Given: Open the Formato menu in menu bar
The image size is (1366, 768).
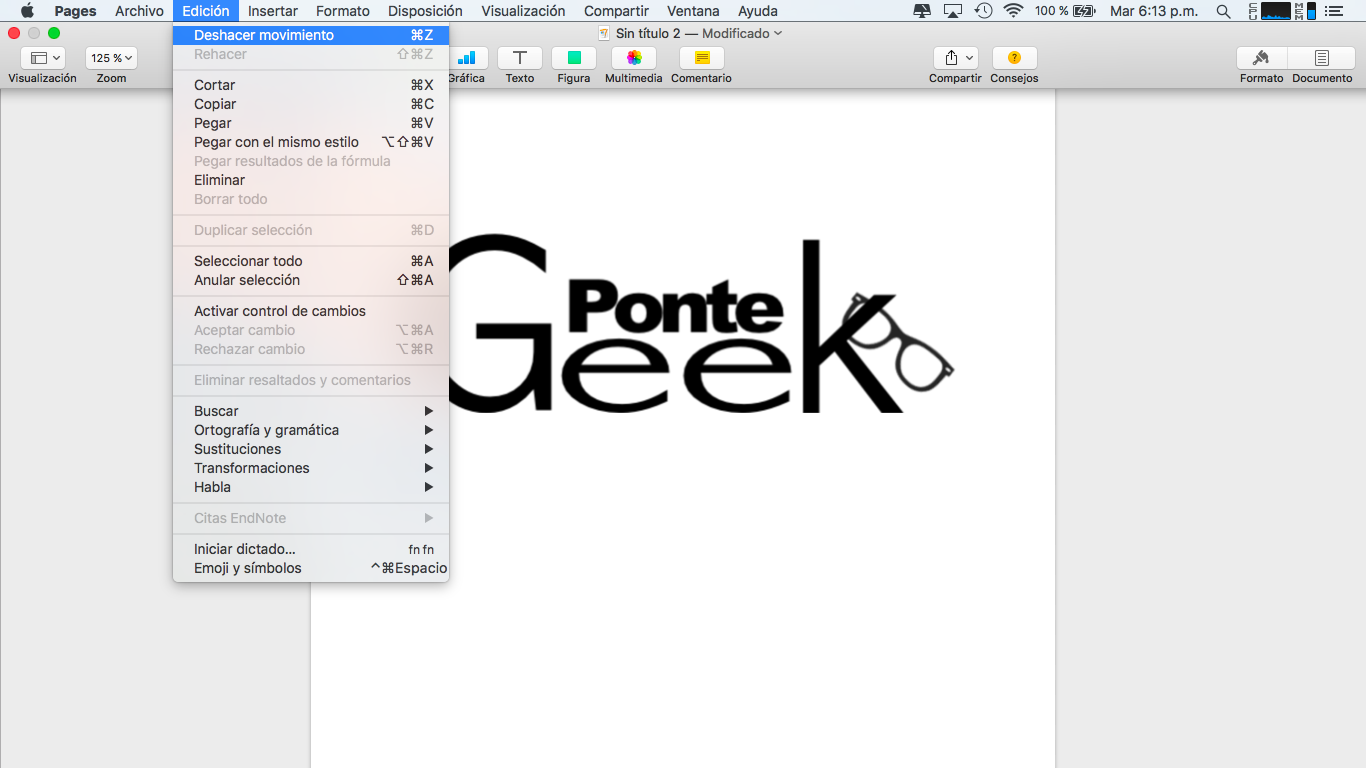Looking at the screenshot, I should point(343,11).
